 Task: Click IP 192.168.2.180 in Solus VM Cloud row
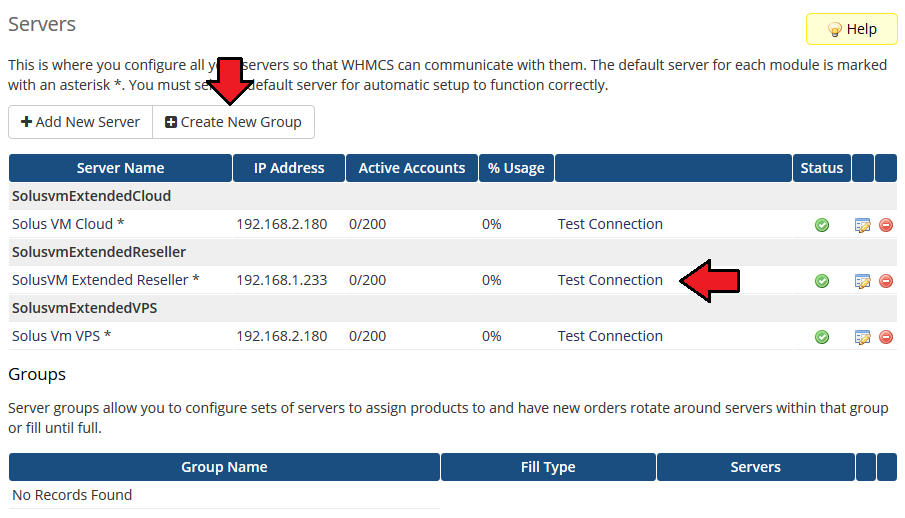pyautogui.click(x=282, y=224)
